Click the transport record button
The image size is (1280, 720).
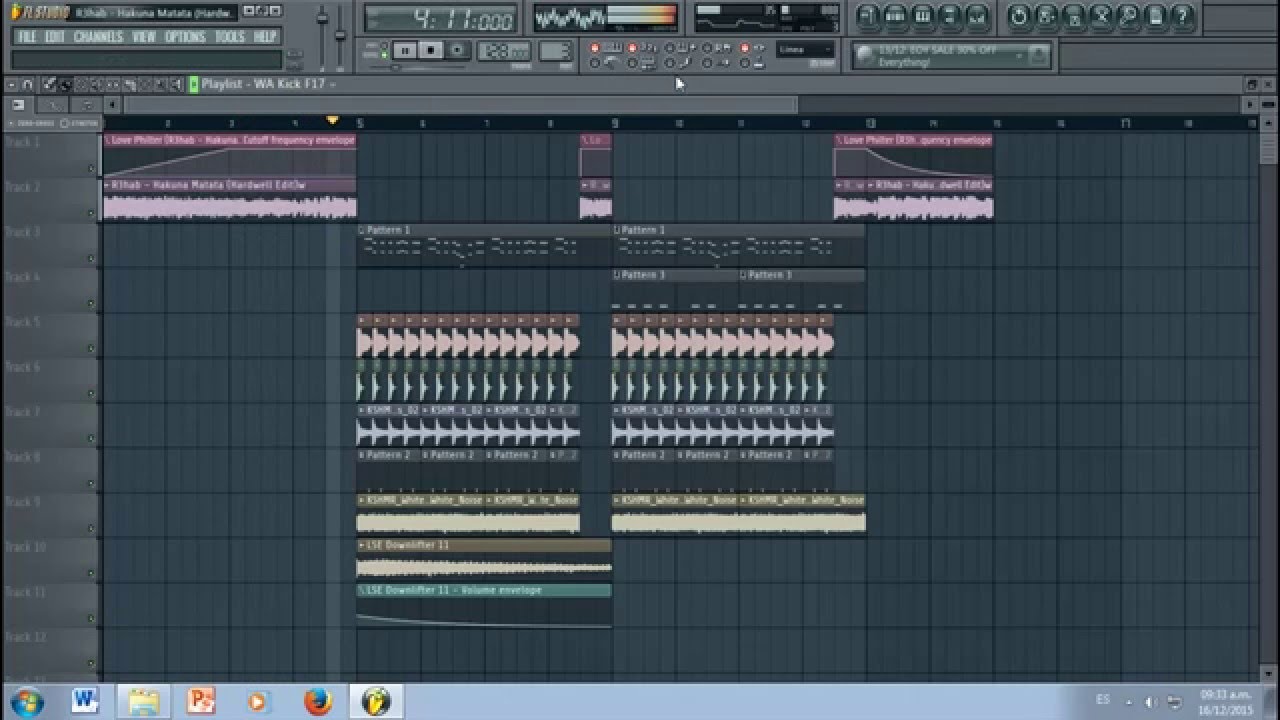click(x=457, y=50)
